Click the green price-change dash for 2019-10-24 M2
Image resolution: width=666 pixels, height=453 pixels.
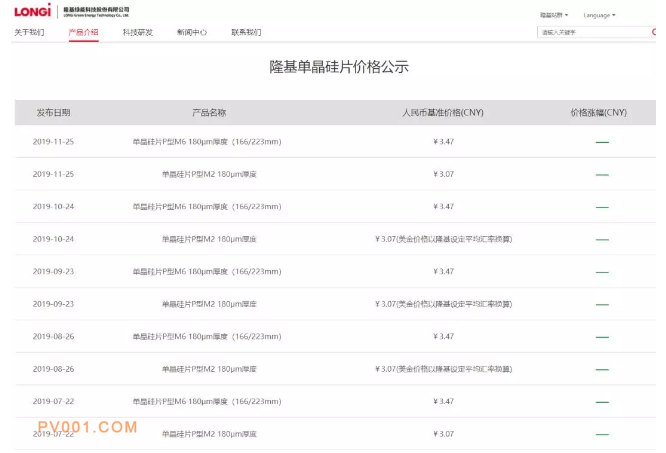[x=602, y=239]
